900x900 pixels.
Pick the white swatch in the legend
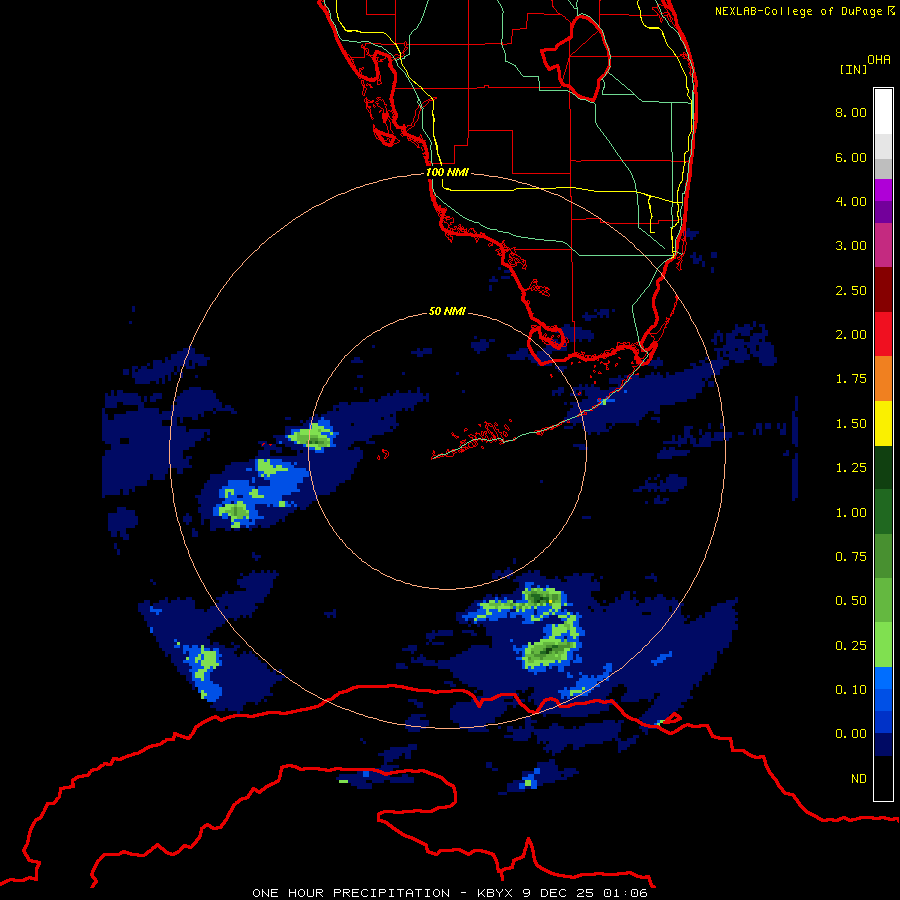[x=883, y=112]
